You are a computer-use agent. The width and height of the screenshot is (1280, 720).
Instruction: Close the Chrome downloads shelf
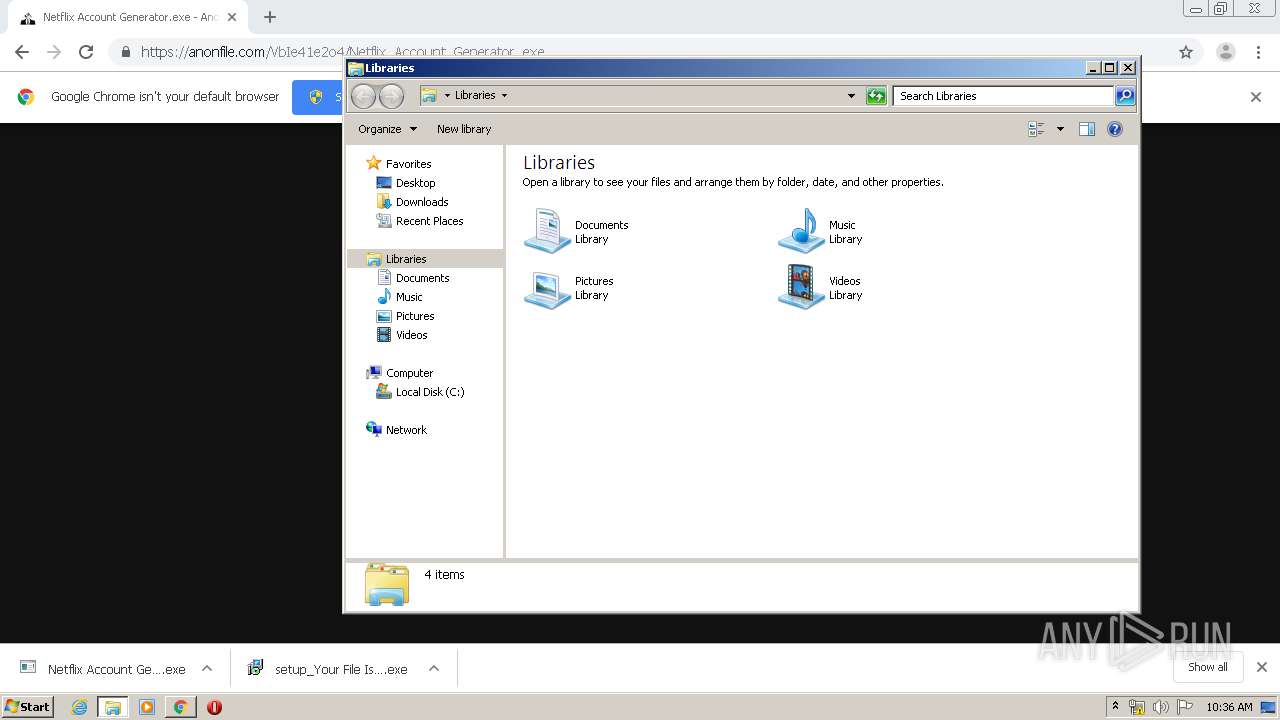1262,667
